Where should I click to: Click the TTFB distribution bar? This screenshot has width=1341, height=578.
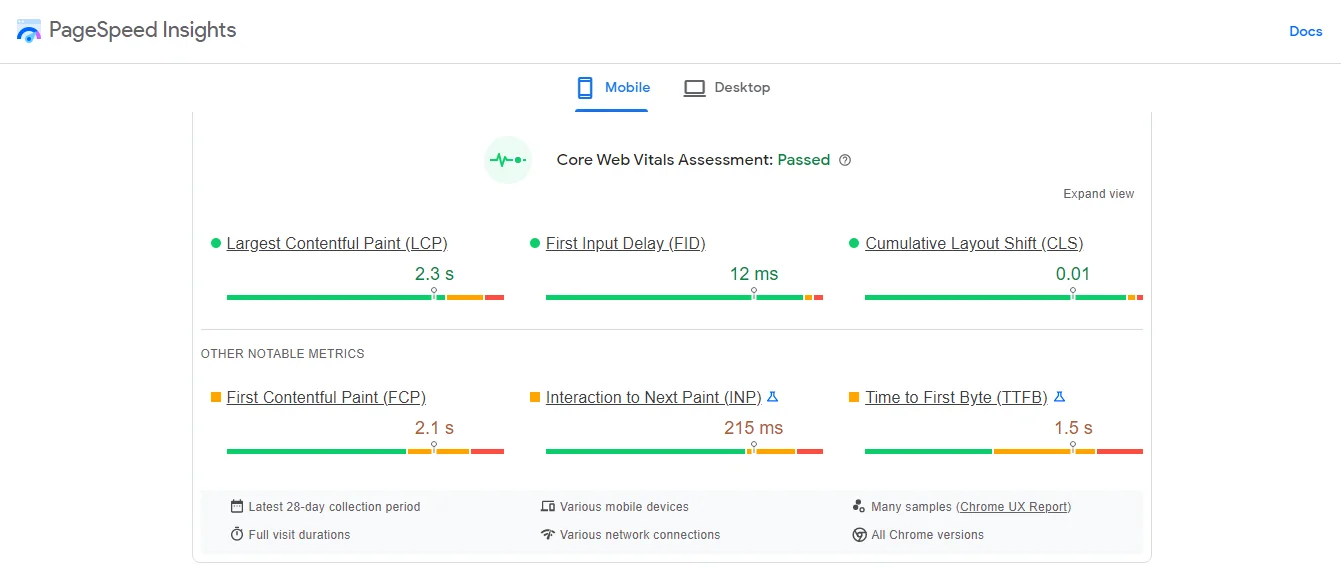[1004, 451]
